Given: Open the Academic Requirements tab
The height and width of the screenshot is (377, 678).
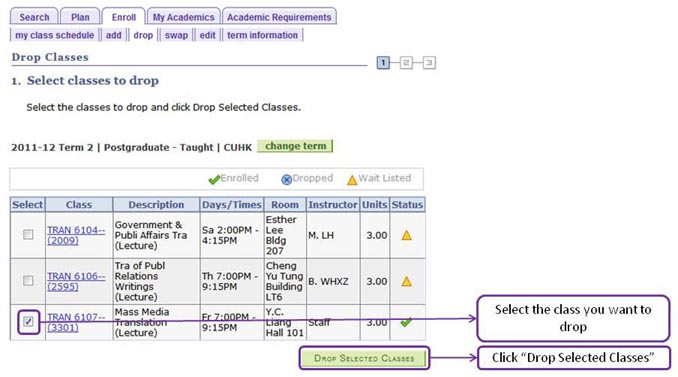Looking at the screenshot, I should coord(279,17).
